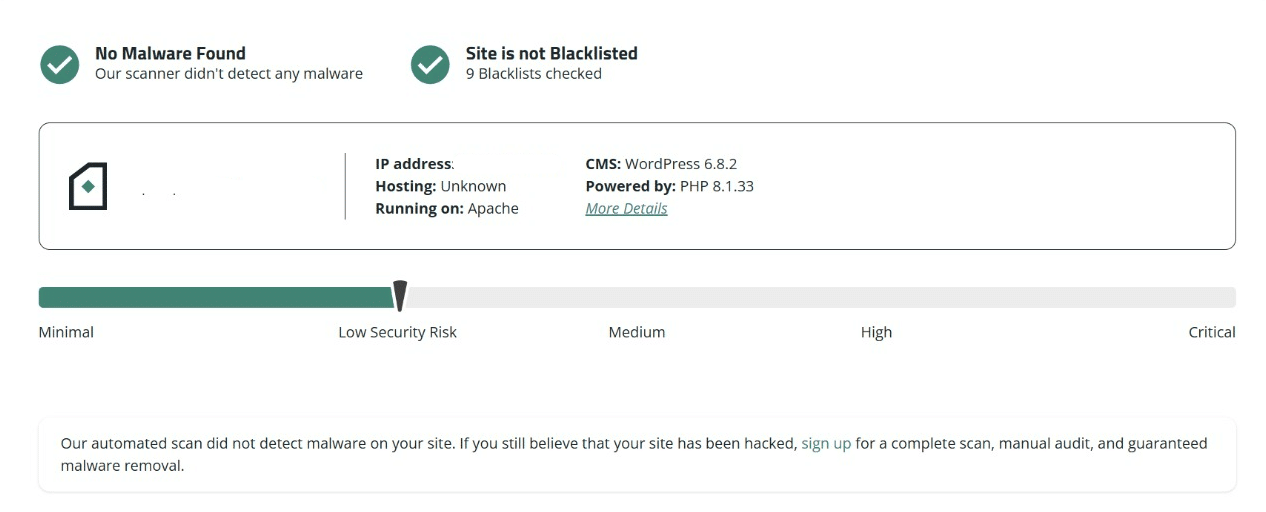Click the Hosting Unknown entry
Image resolution: width=1266 pixels, height=512 pixels.
(441, 186)
